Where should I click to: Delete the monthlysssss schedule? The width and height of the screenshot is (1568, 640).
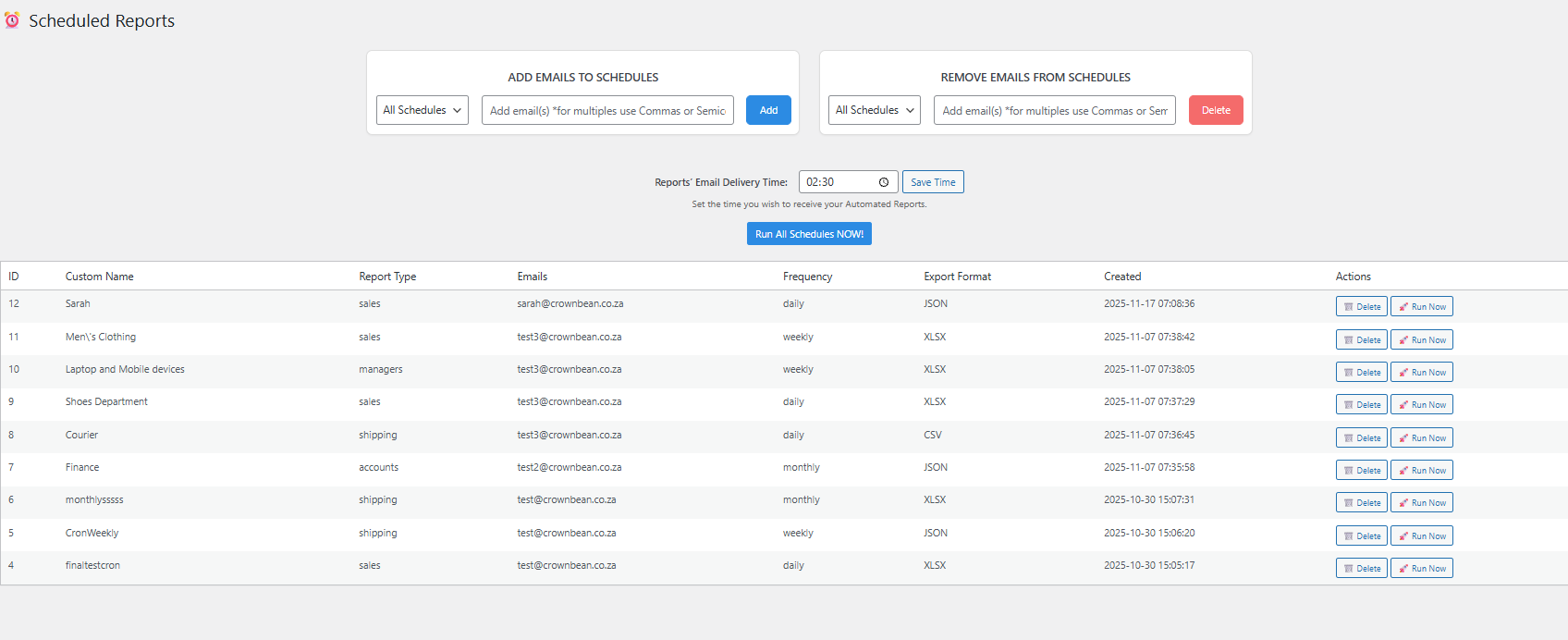click(x=1361, y=502)
